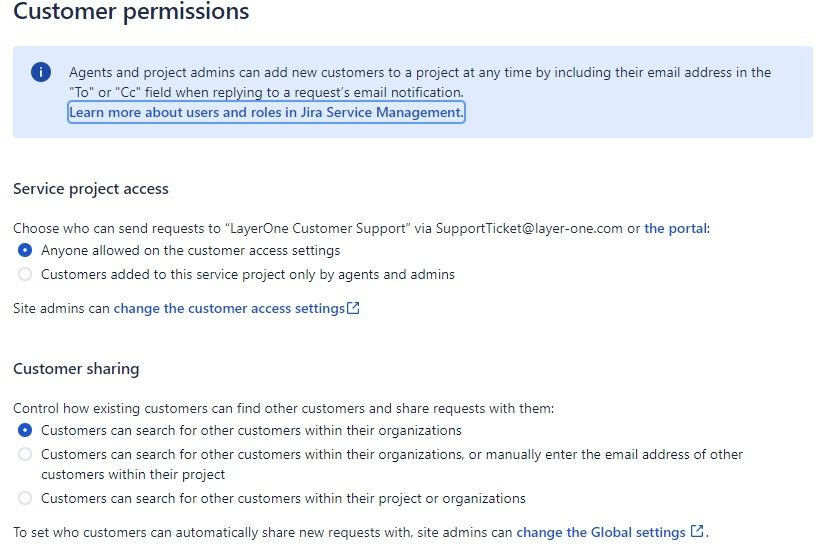Open 'the portal' link
This screenshot has width=837, height=547.
point(675,228)
